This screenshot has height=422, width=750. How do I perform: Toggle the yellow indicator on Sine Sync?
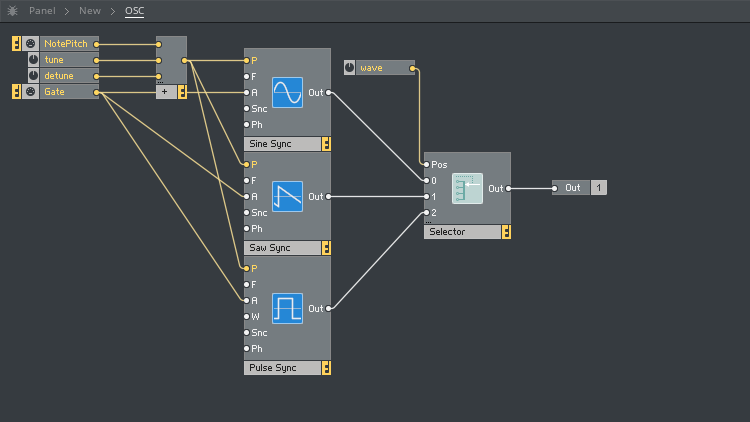coord(325,144)
